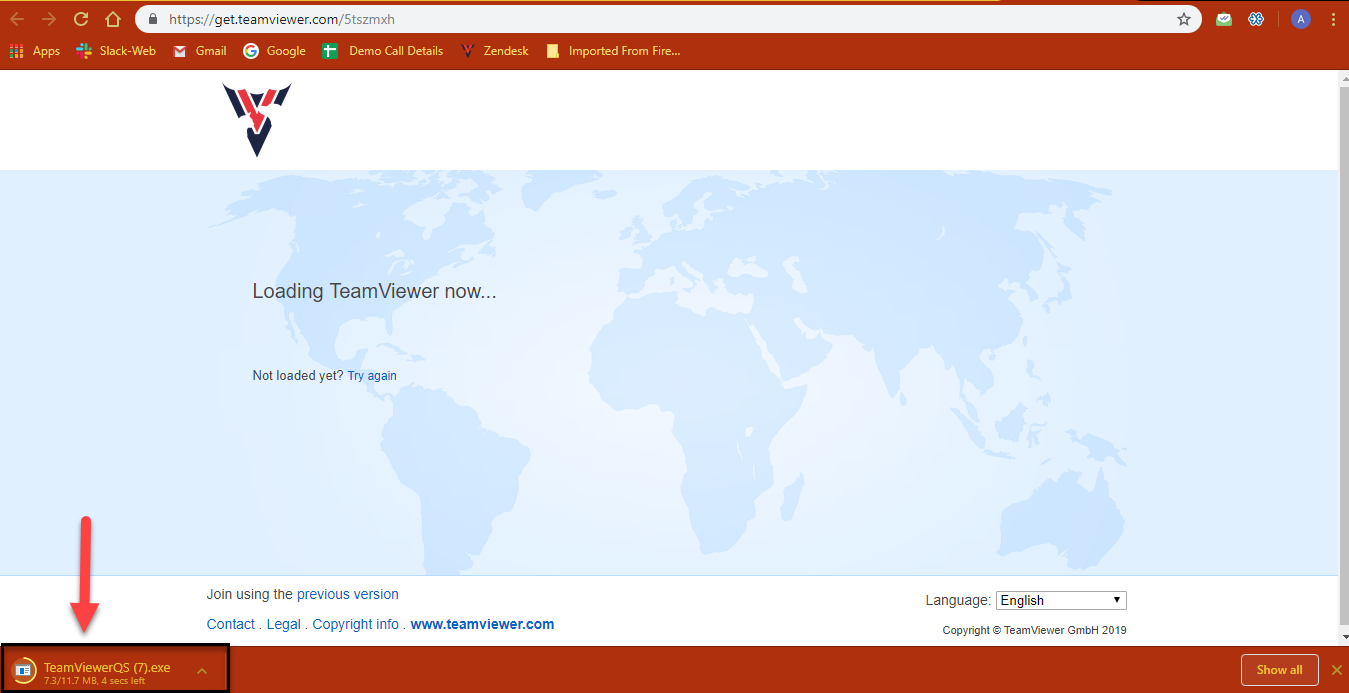The image size is (1349, 693).
Task: Click the 'Loading TeamViewer now...' text
Action: click(374, 292)
